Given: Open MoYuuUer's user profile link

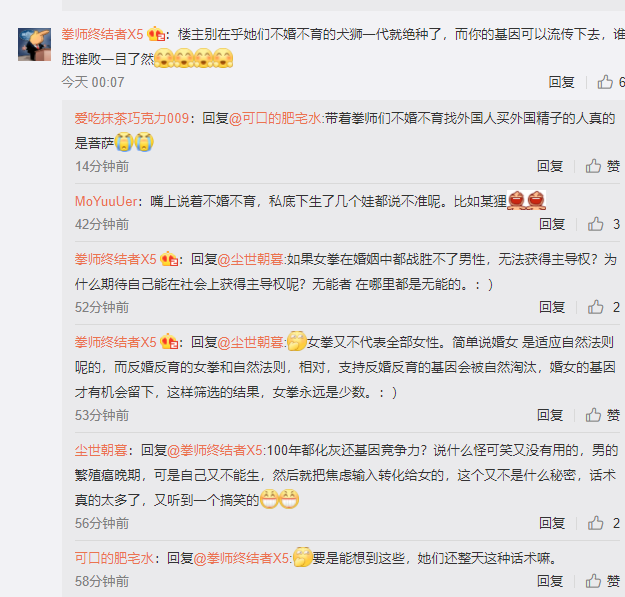Looking at the screenshot, I should (106, 201).
